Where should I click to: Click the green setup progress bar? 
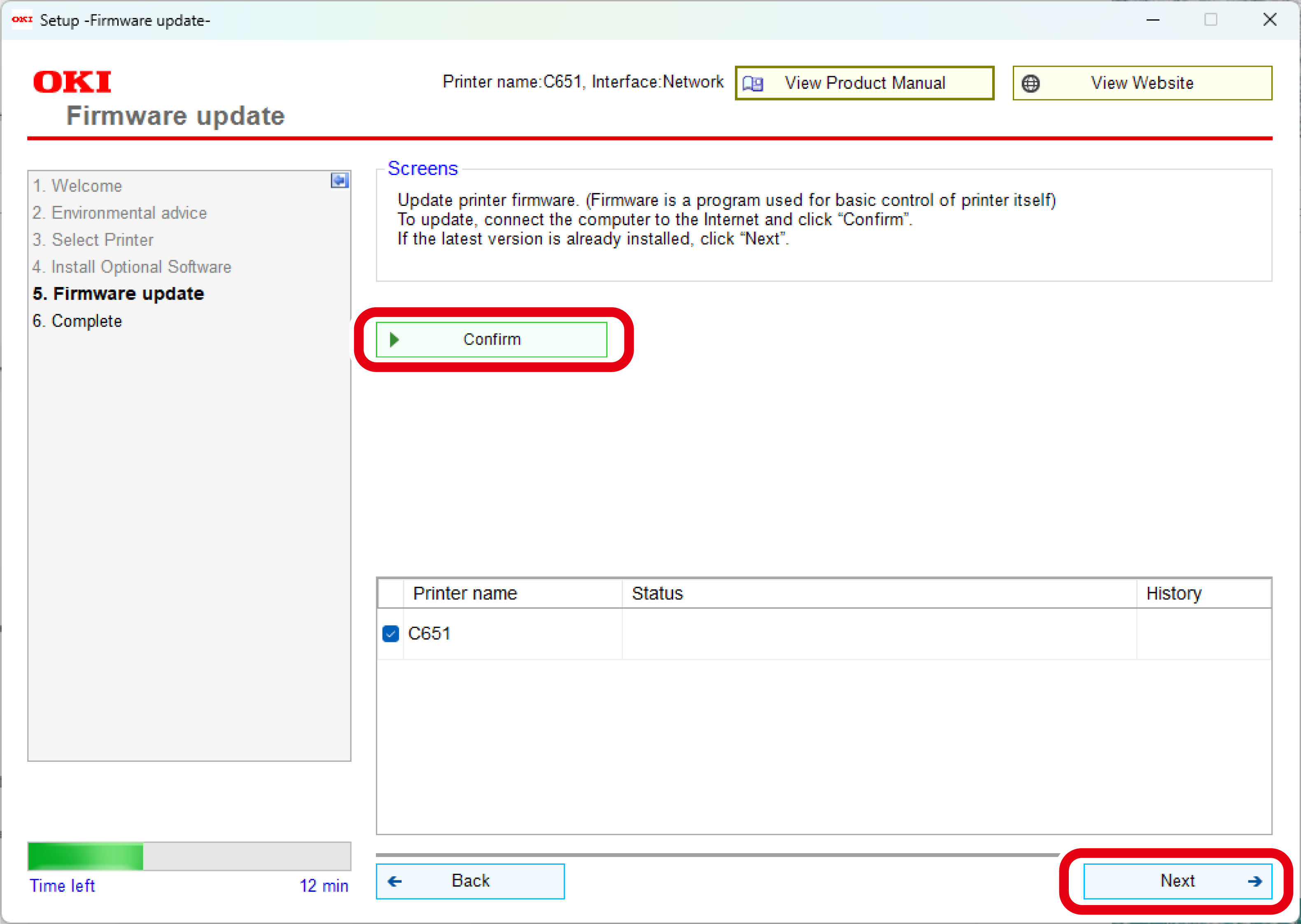coord(189,856)
